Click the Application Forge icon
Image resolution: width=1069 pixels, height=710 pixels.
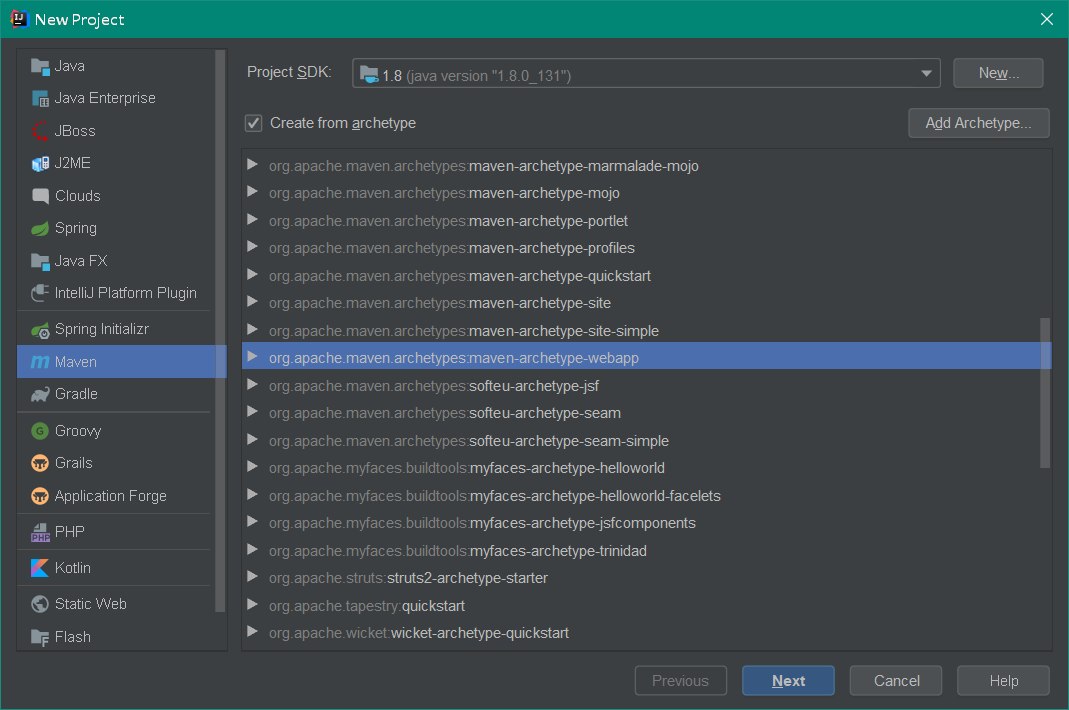point(40,497)
